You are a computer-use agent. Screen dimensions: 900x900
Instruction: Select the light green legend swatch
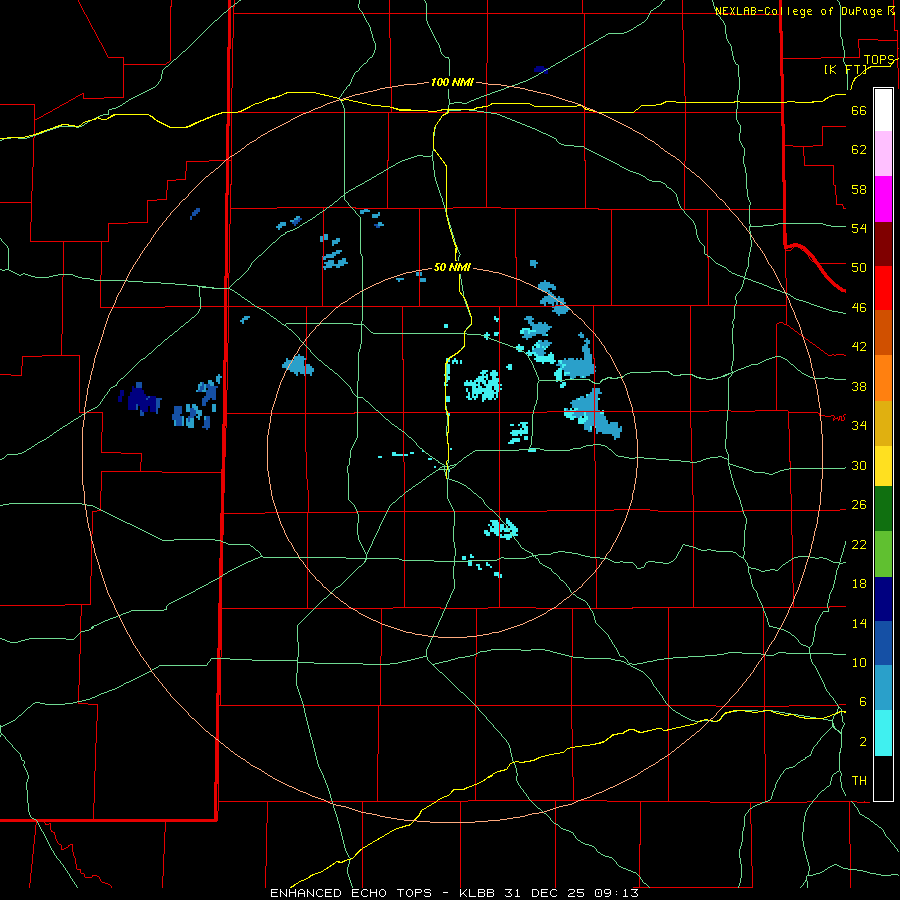pos(883,554)
